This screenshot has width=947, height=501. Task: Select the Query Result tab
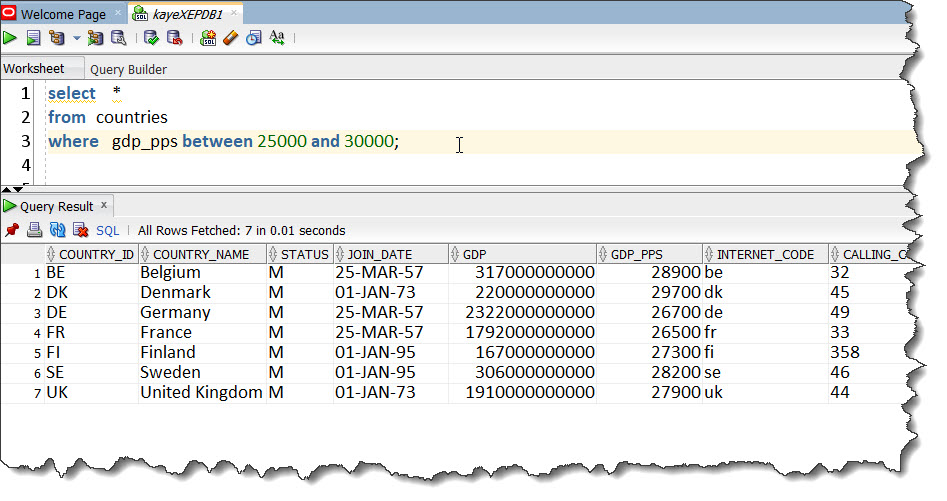(x=57, y=206)
